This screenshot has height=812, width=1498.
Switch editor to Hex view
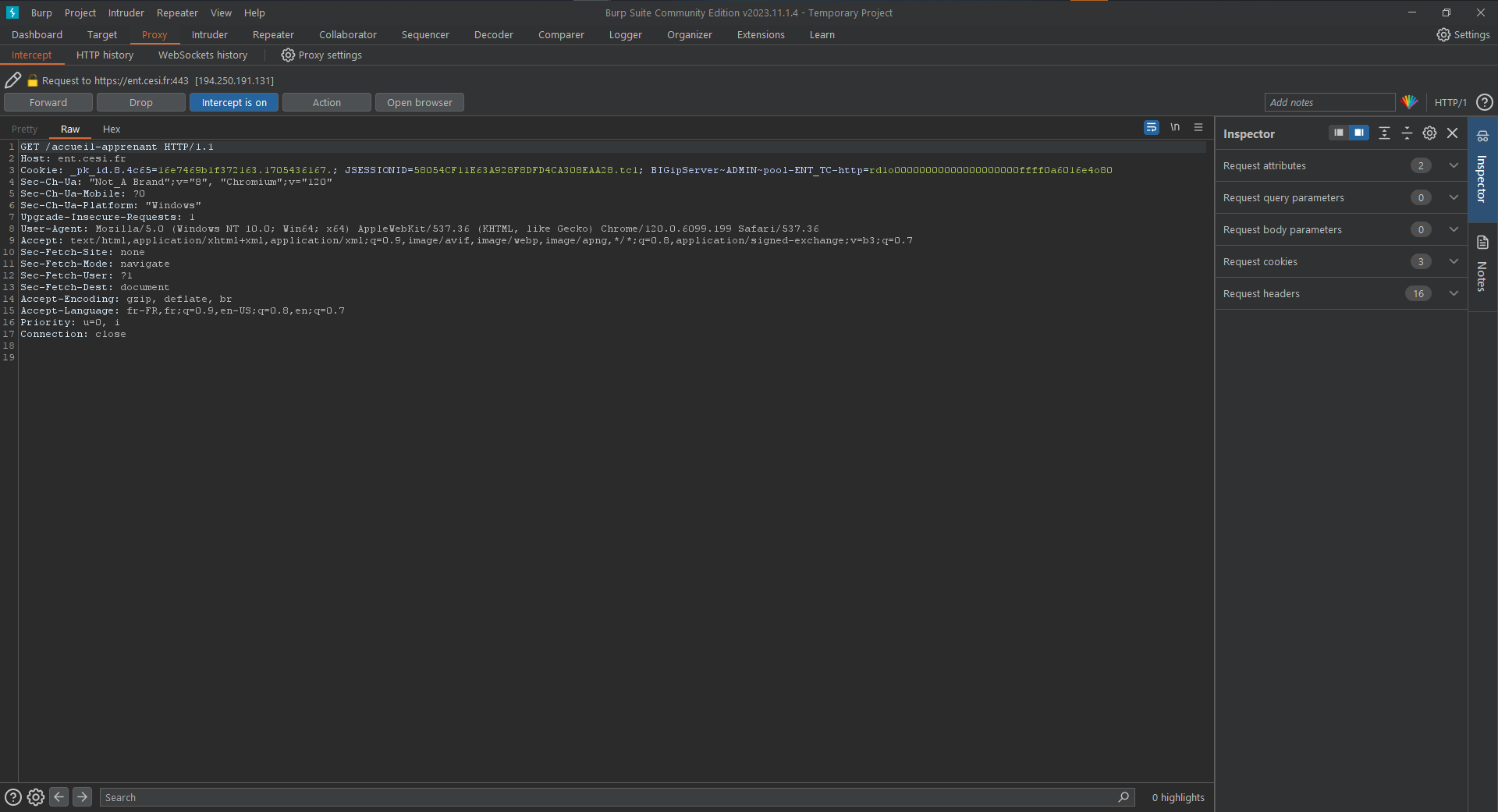click(x=112, y=129)
